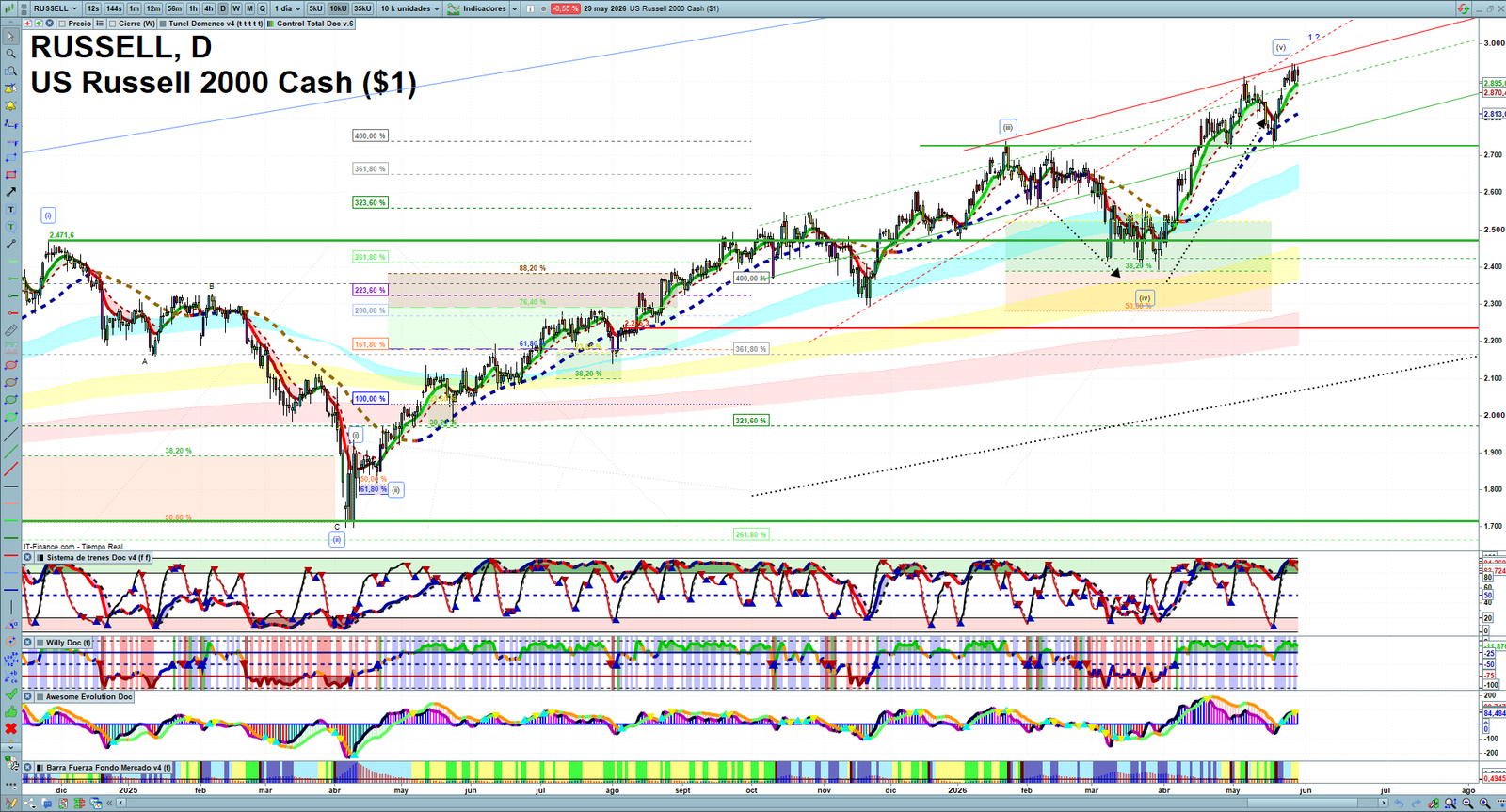The height and width of the screenshot is (812, 1506).
Task: Click the (iv) wave label on chart
Action: tap(1144, 298)
